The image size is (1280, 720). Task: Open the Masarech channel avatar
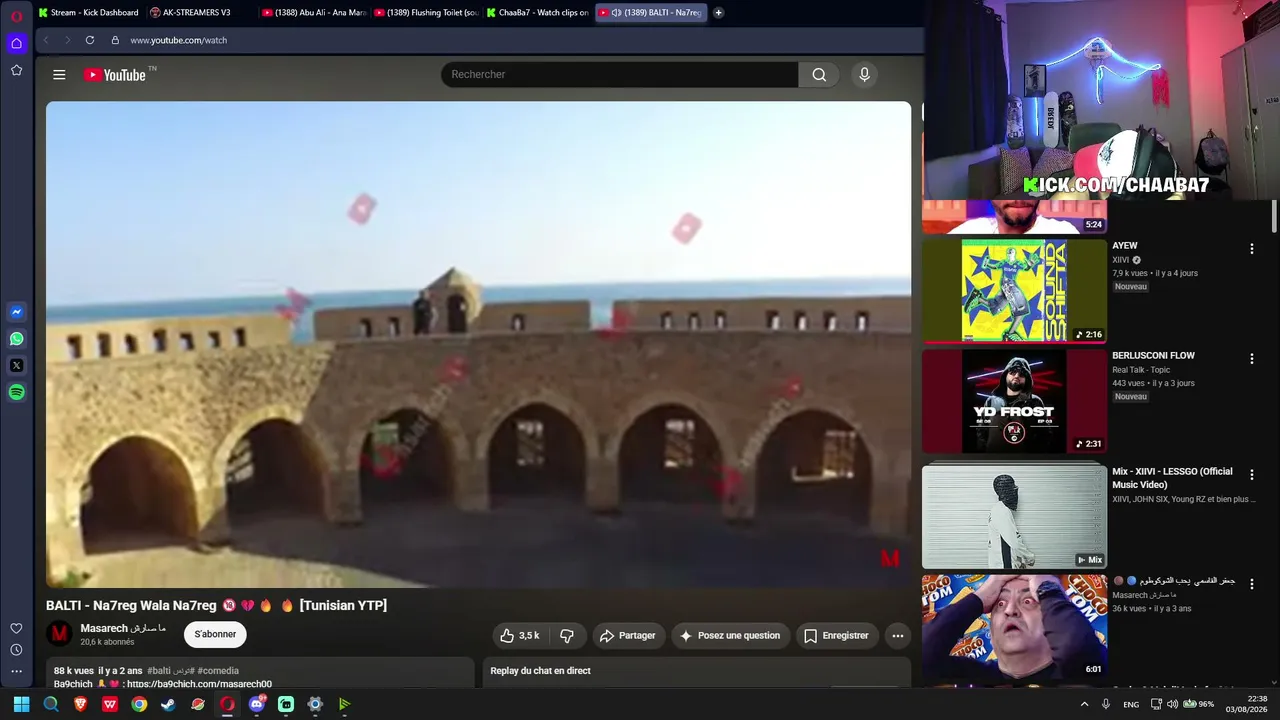(x=60, y=634)
